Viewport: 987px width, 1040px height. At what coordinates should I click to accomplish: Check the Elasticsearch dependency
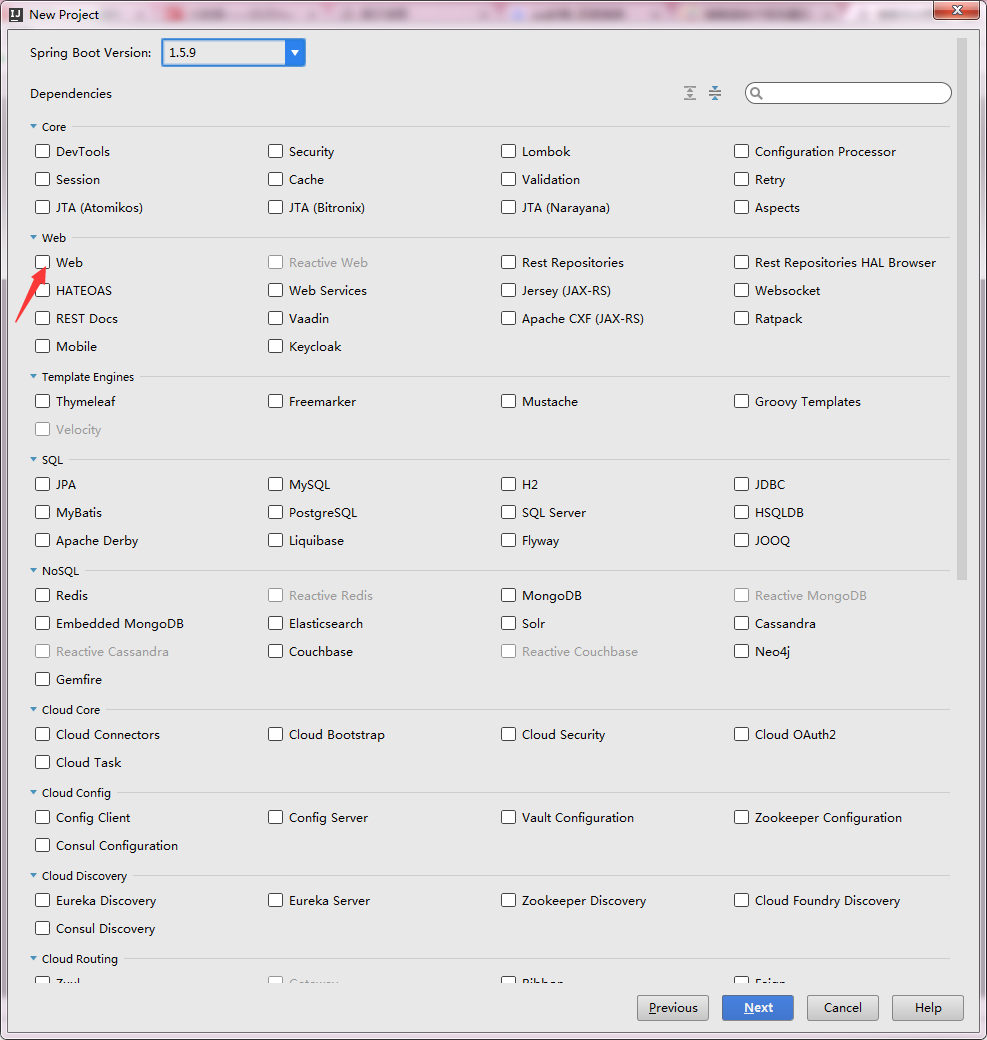pos(275,623)
